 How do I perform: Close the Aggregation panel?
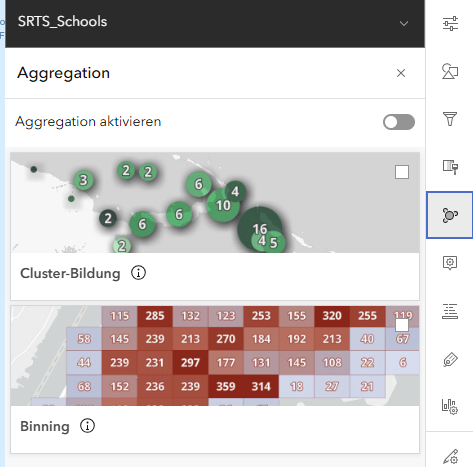point(401,73)
